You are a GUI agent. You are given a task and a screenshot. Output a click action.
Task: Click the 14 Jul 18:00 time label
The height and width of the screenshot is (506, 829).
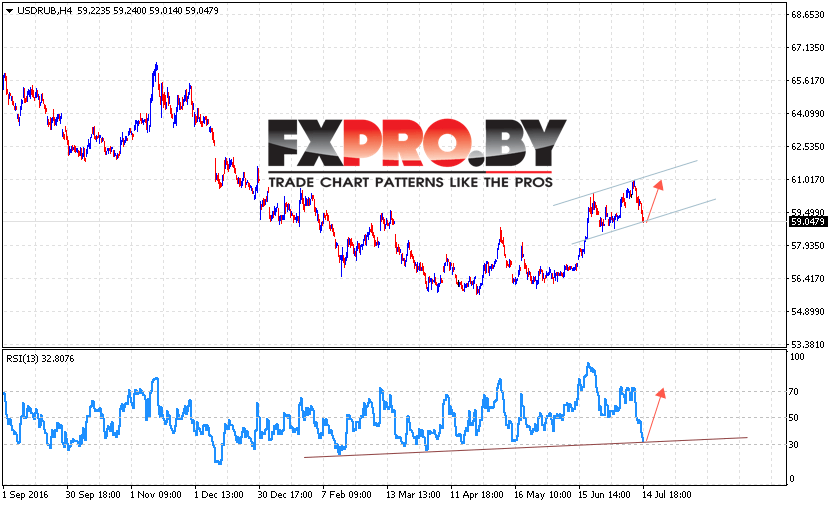[x=667, y=495]
